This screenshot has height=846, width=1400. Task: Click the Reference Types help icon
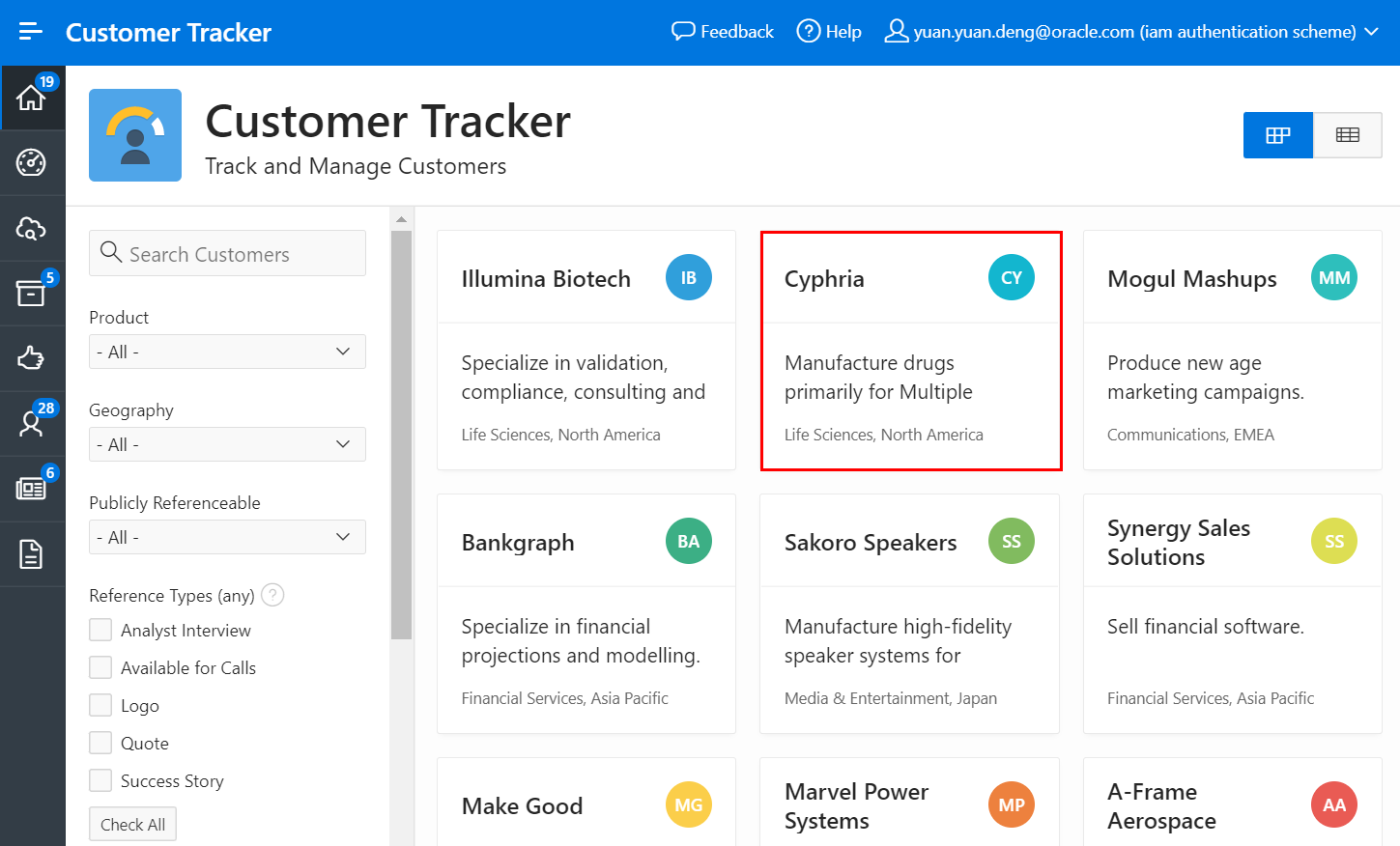273,595
